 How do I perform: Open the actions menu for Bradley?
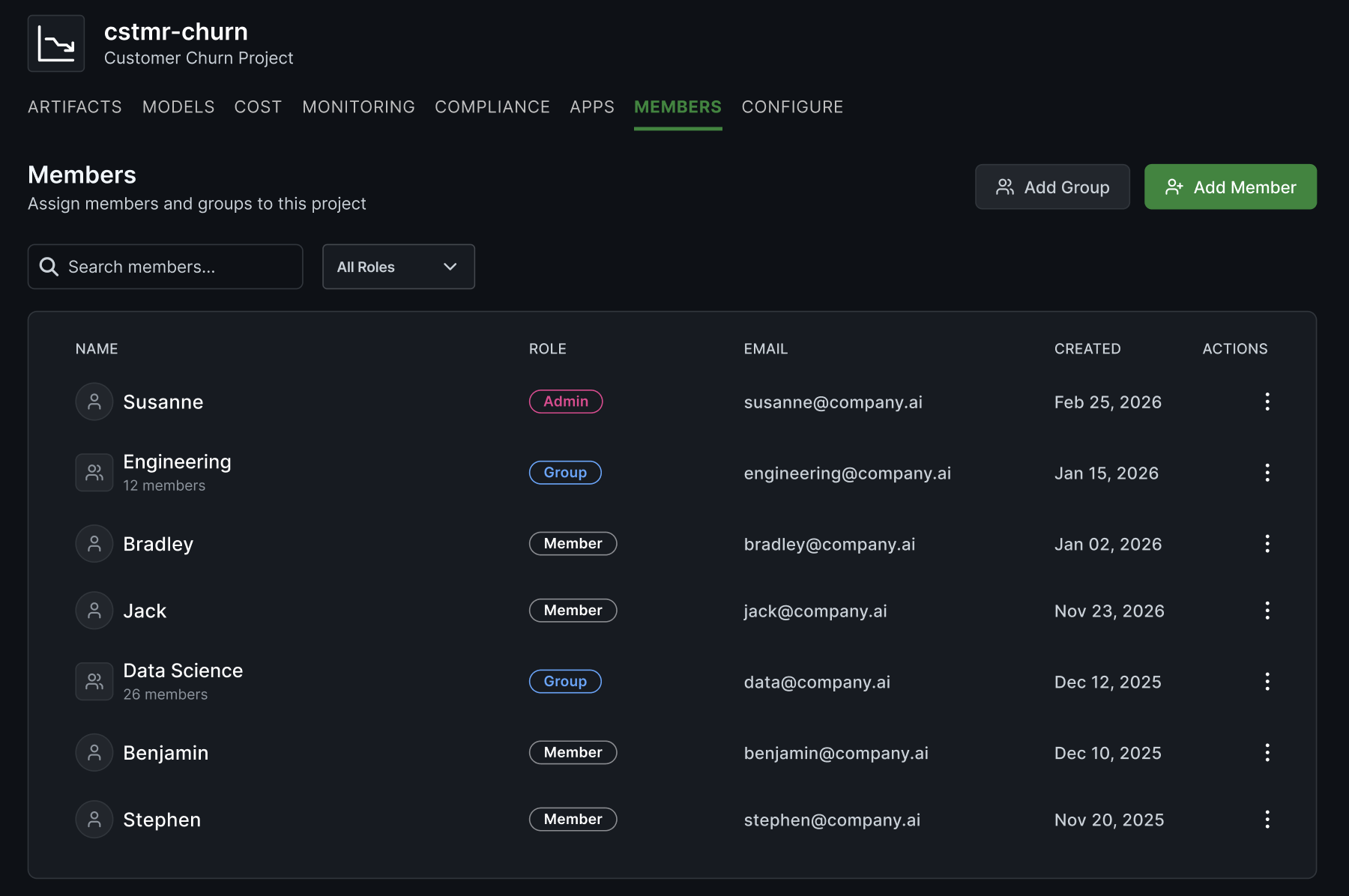pos(1267,543)
